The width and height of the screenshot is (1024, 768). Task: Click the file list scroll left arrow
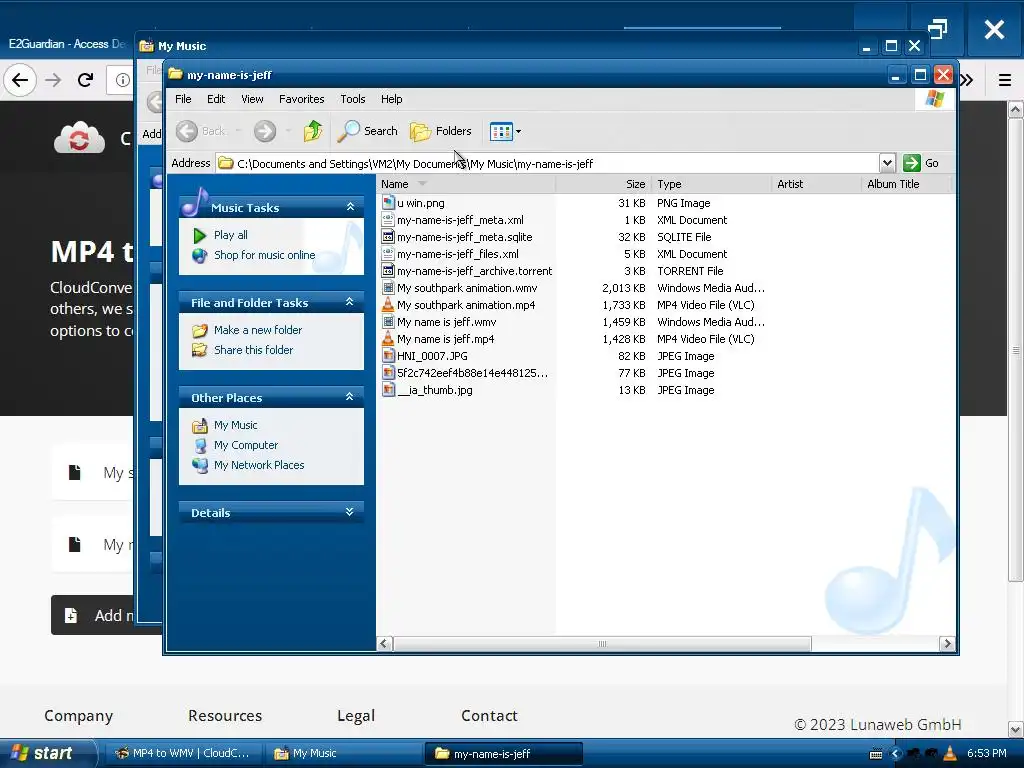(385, 644)
